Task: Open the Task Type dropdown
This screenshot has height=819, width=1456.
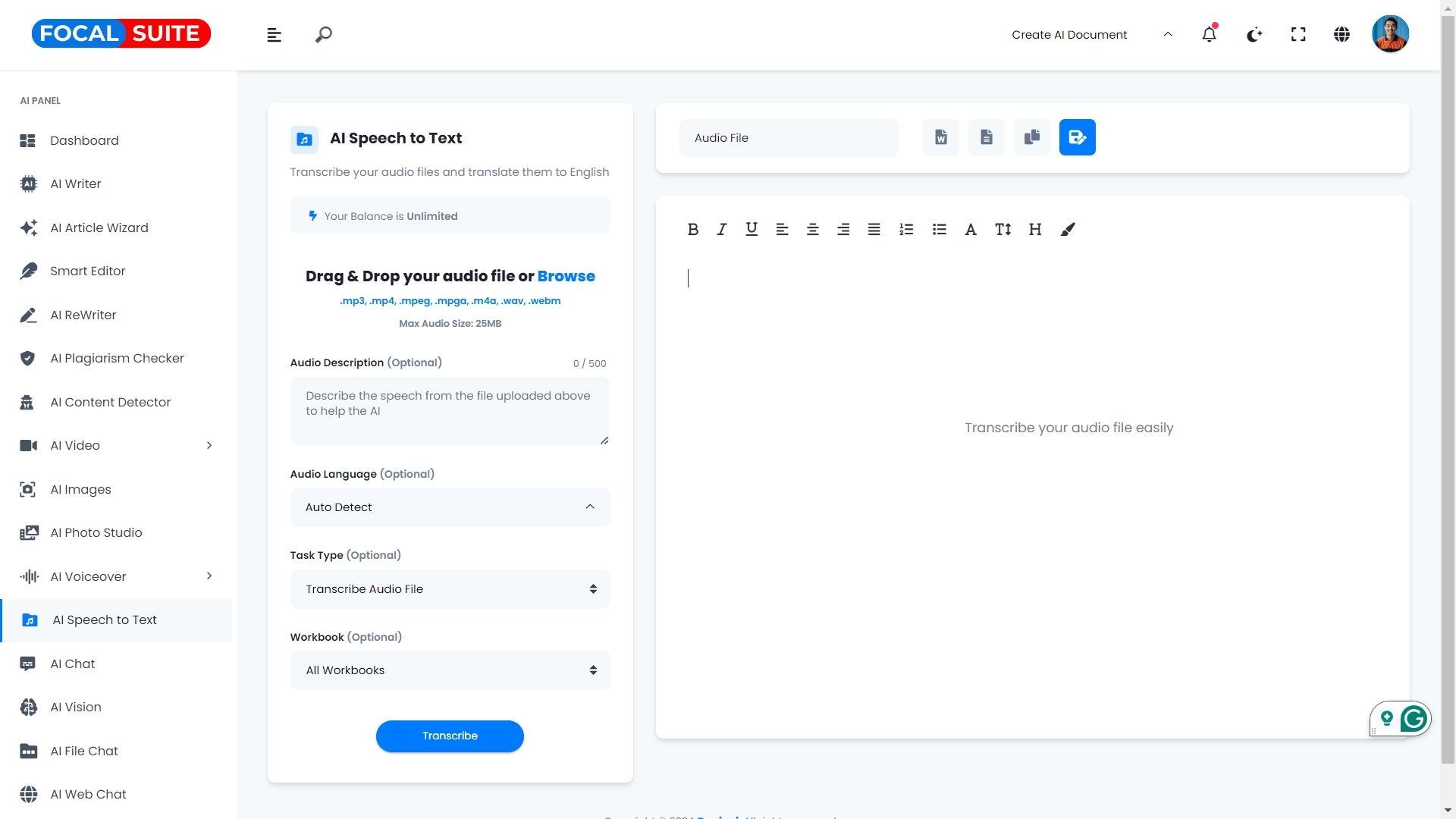Action: coord(450,589)
